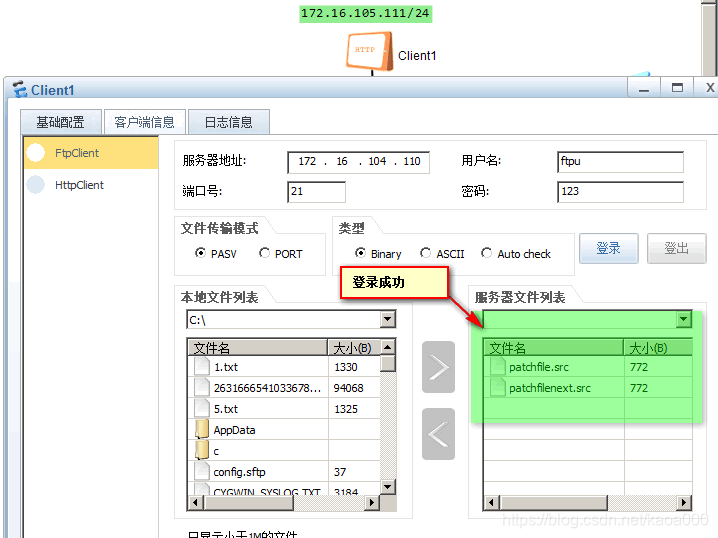Select the 5.txt file name
The height and width of the screenshot is (538, 718).
[226, 409]
